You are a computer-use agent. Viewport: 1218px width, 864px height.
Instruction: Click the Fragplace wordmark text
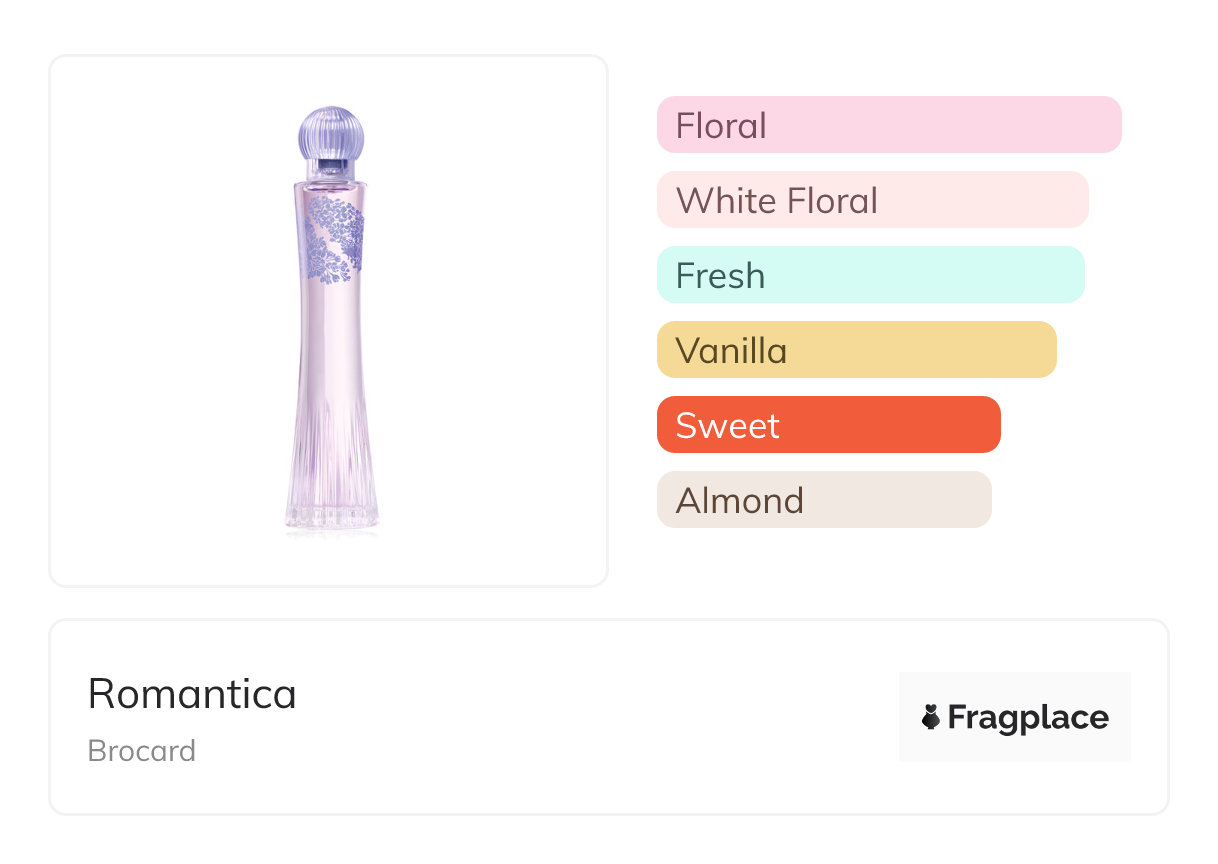1028,718
